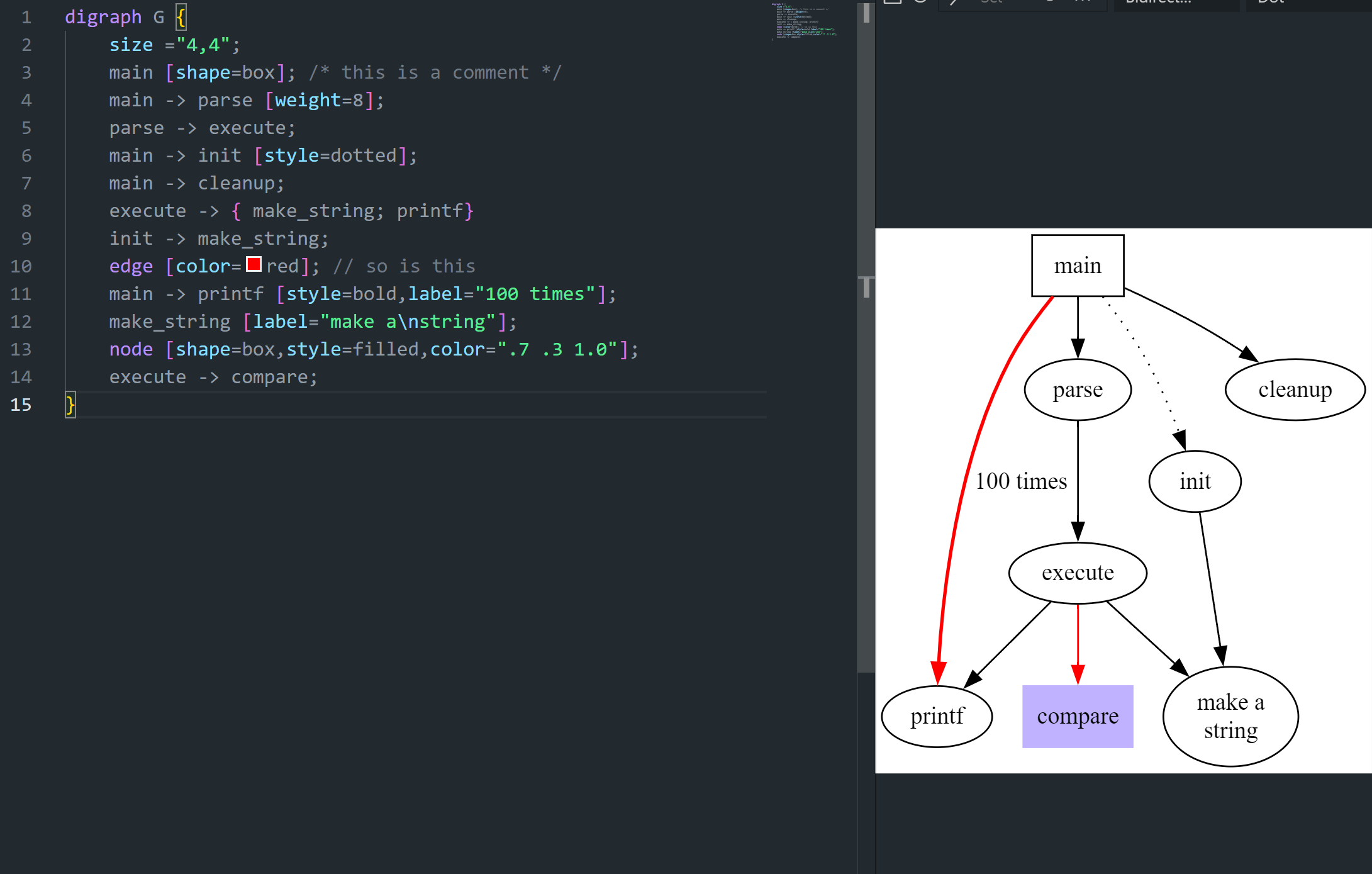
Task: Click the purple compare box node
Action: pos(1077,716)
